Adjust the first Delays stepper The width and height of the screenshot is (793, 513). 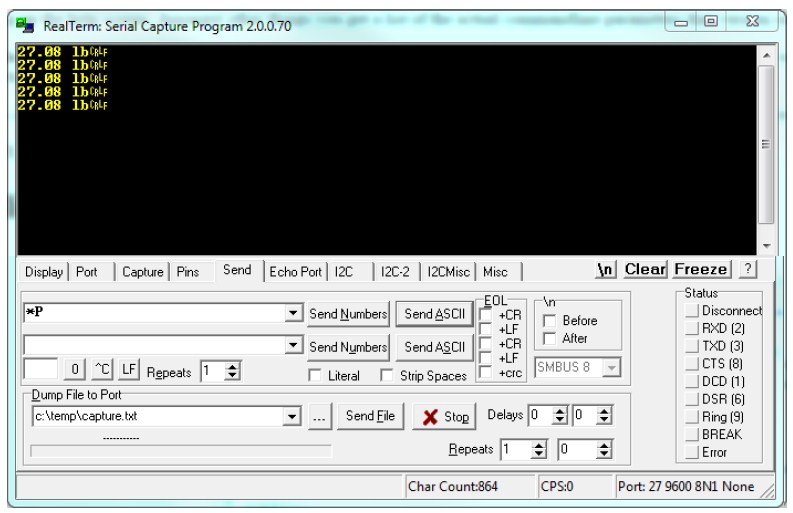click(x=560, y=416)
